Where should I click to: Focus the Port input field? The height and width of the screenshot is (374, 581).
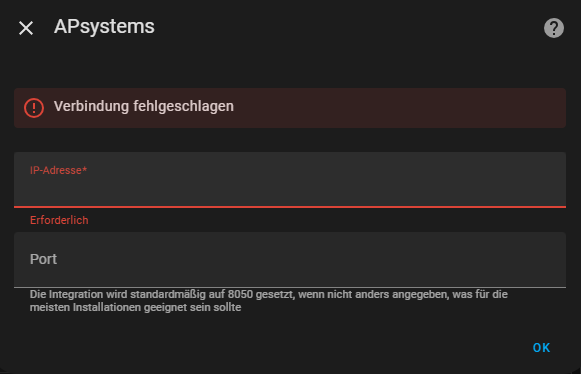pyautogui.click(x=290, y=260)
